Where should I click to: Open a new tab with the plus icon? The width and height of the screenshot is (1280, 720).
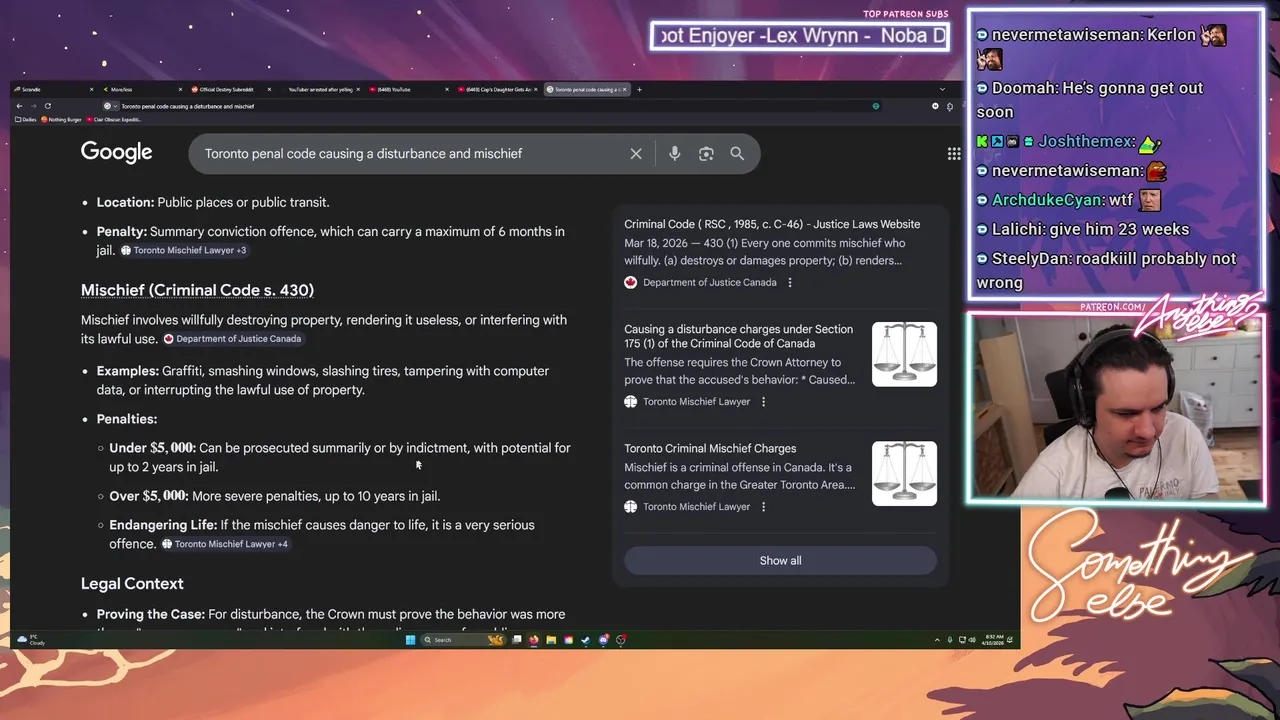[640, 89]
